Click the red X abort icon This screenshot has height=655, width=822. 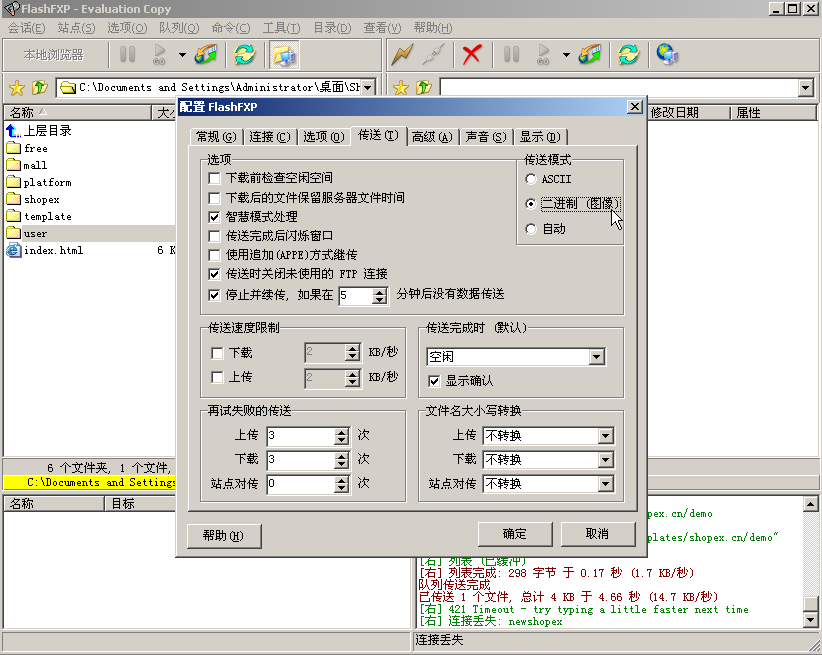(x=472, y=54)
